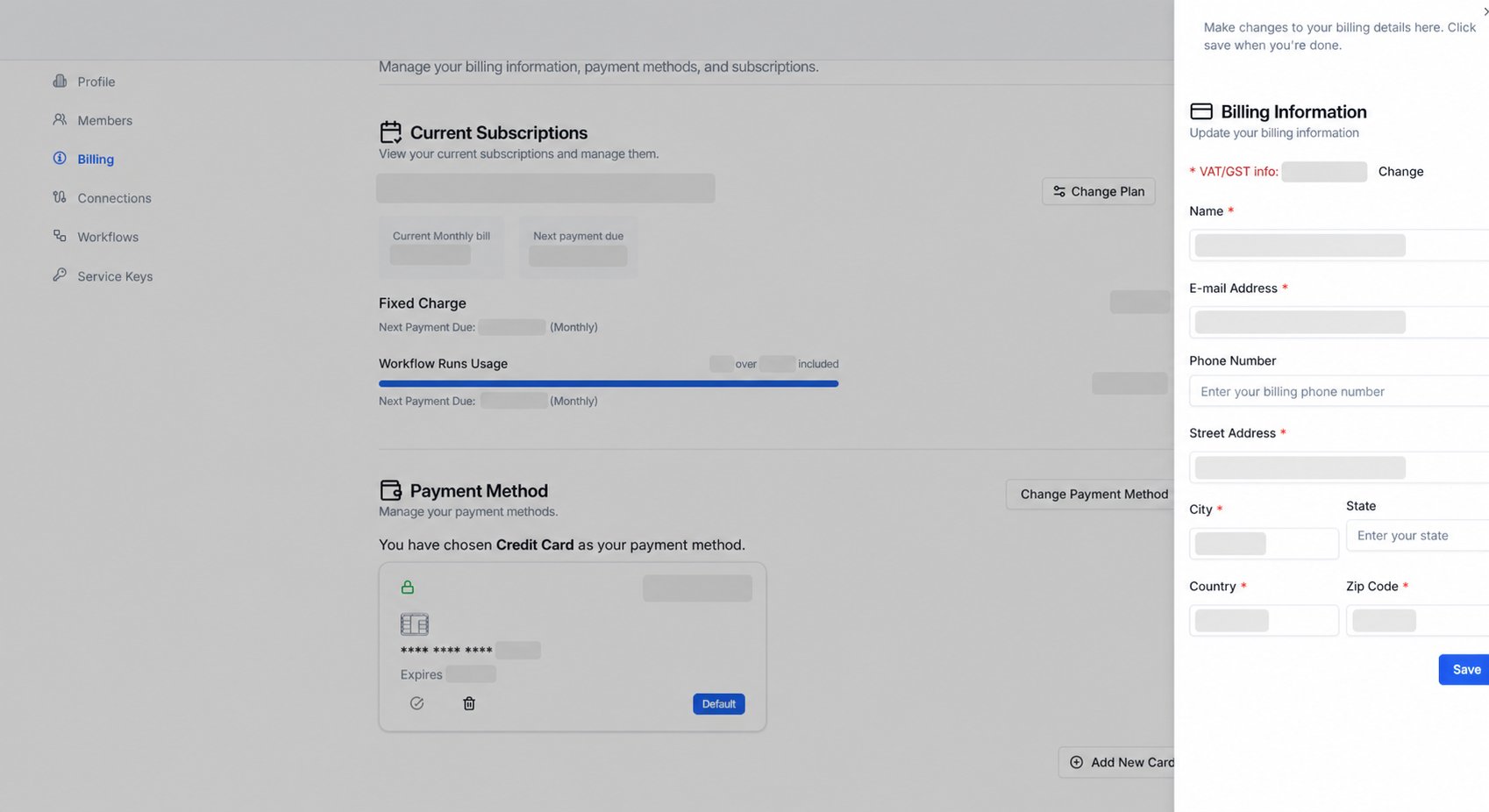Click the Workflow Runs Usage progress bar
The height and width of the screenshot is (812, 1489).
tap(609, 383)
